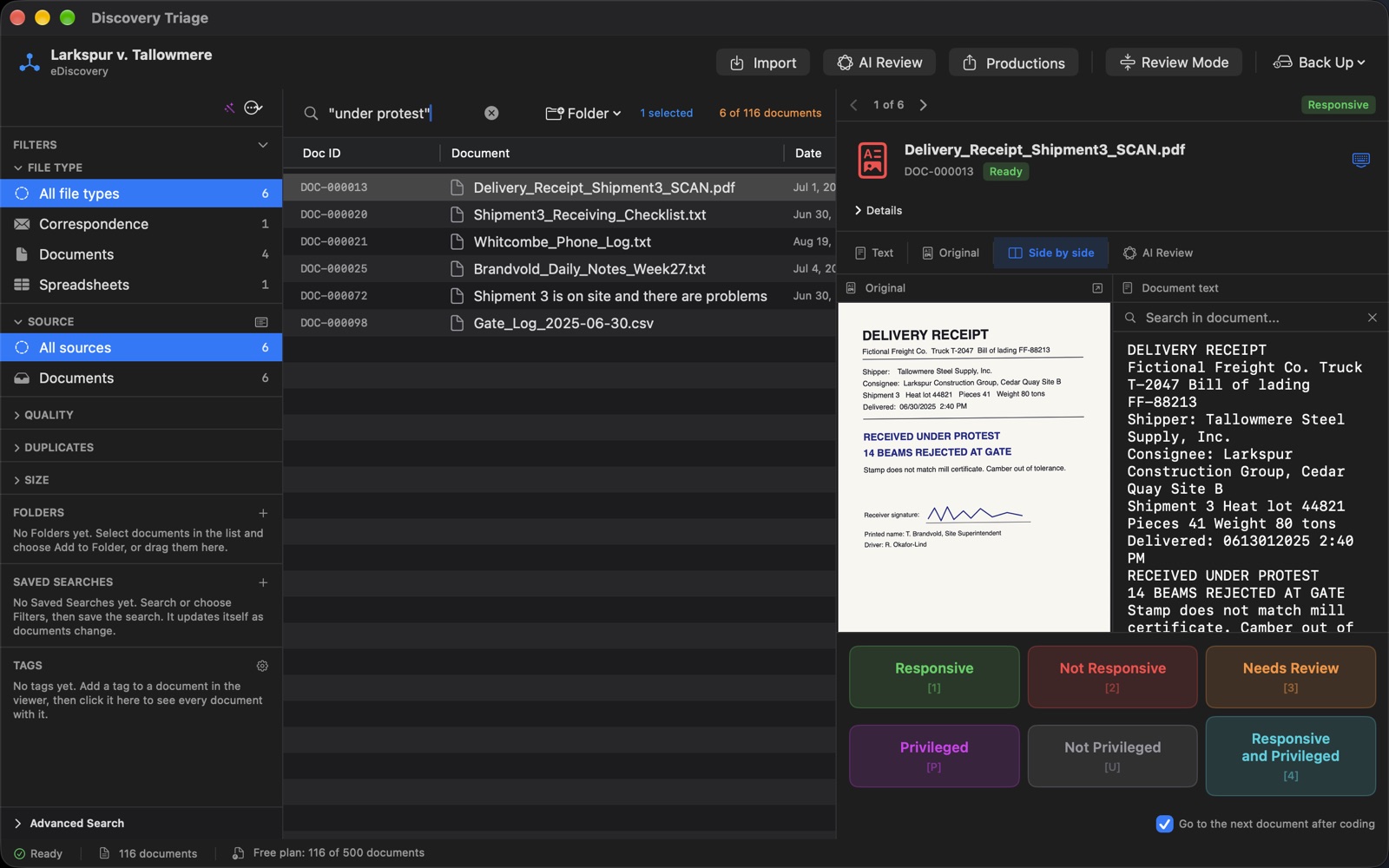Filter by Spreadsheets file type
Screen dimensions: 1389x868
click(x=142, y=285)
